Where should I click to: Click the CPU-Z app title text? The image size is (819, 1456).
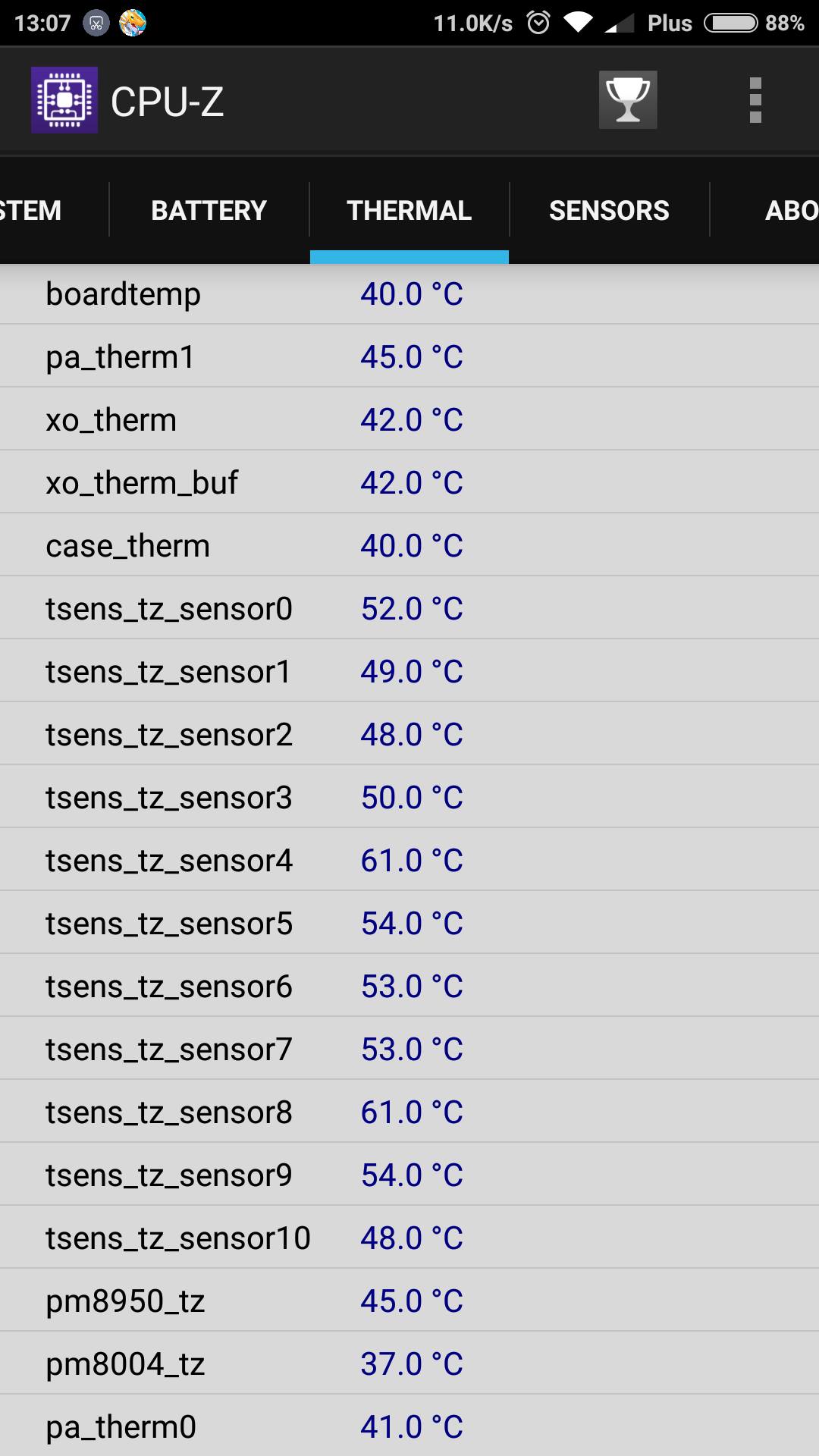(167, 102)
